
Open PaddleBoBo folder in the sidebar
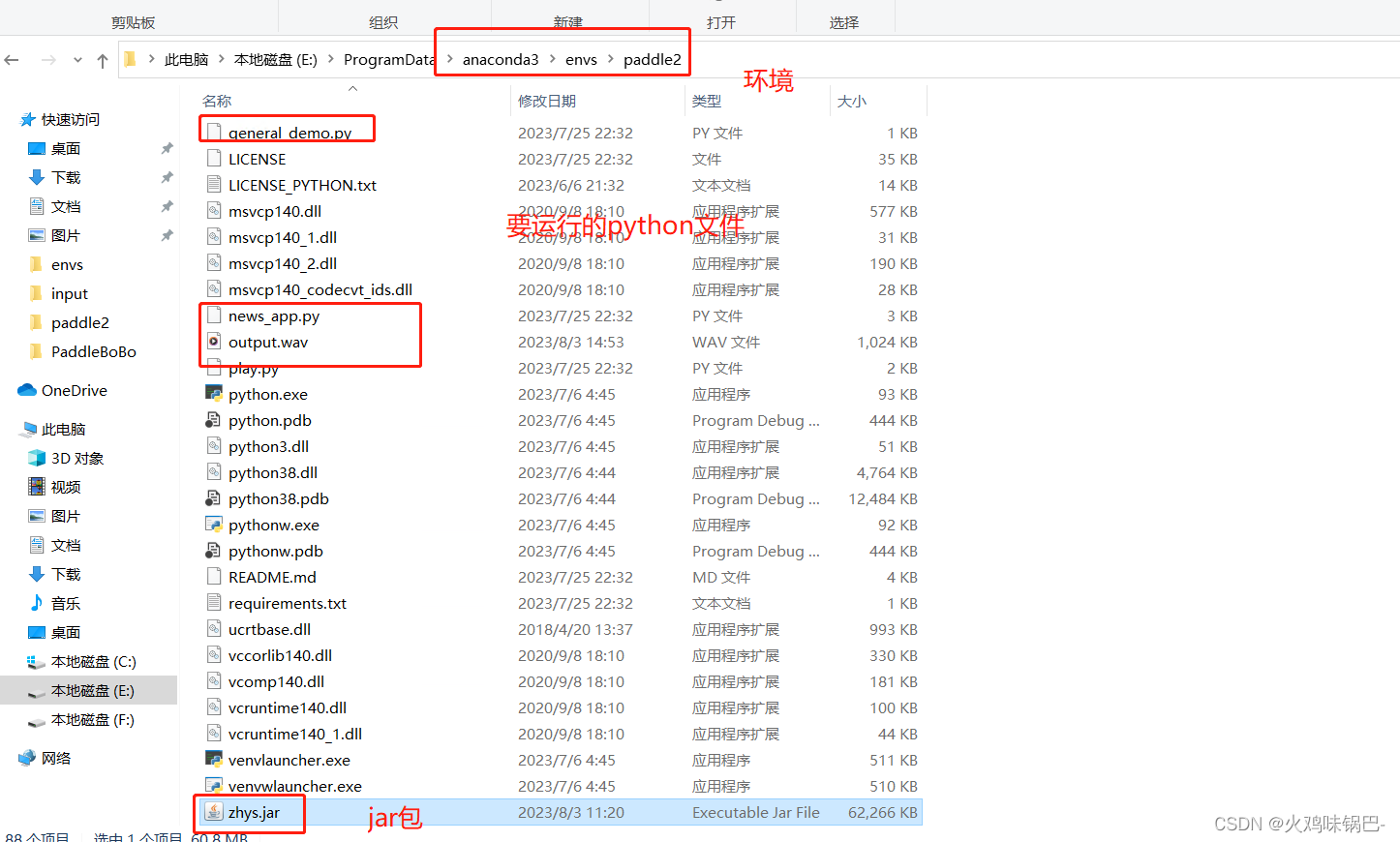(94, 351)
